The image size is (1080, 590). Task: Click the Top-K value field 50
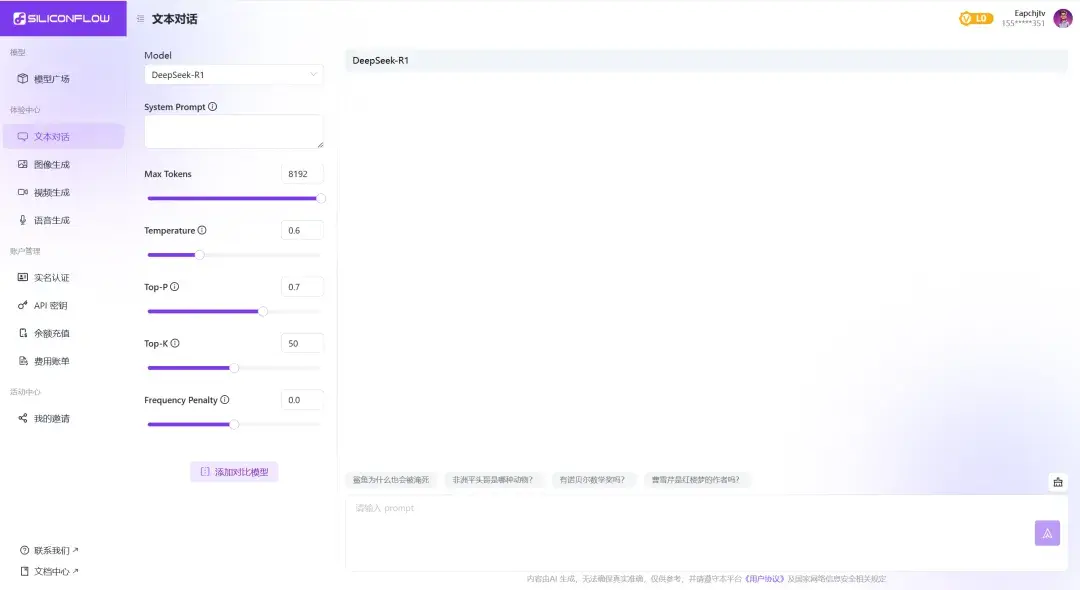point(302,344)
